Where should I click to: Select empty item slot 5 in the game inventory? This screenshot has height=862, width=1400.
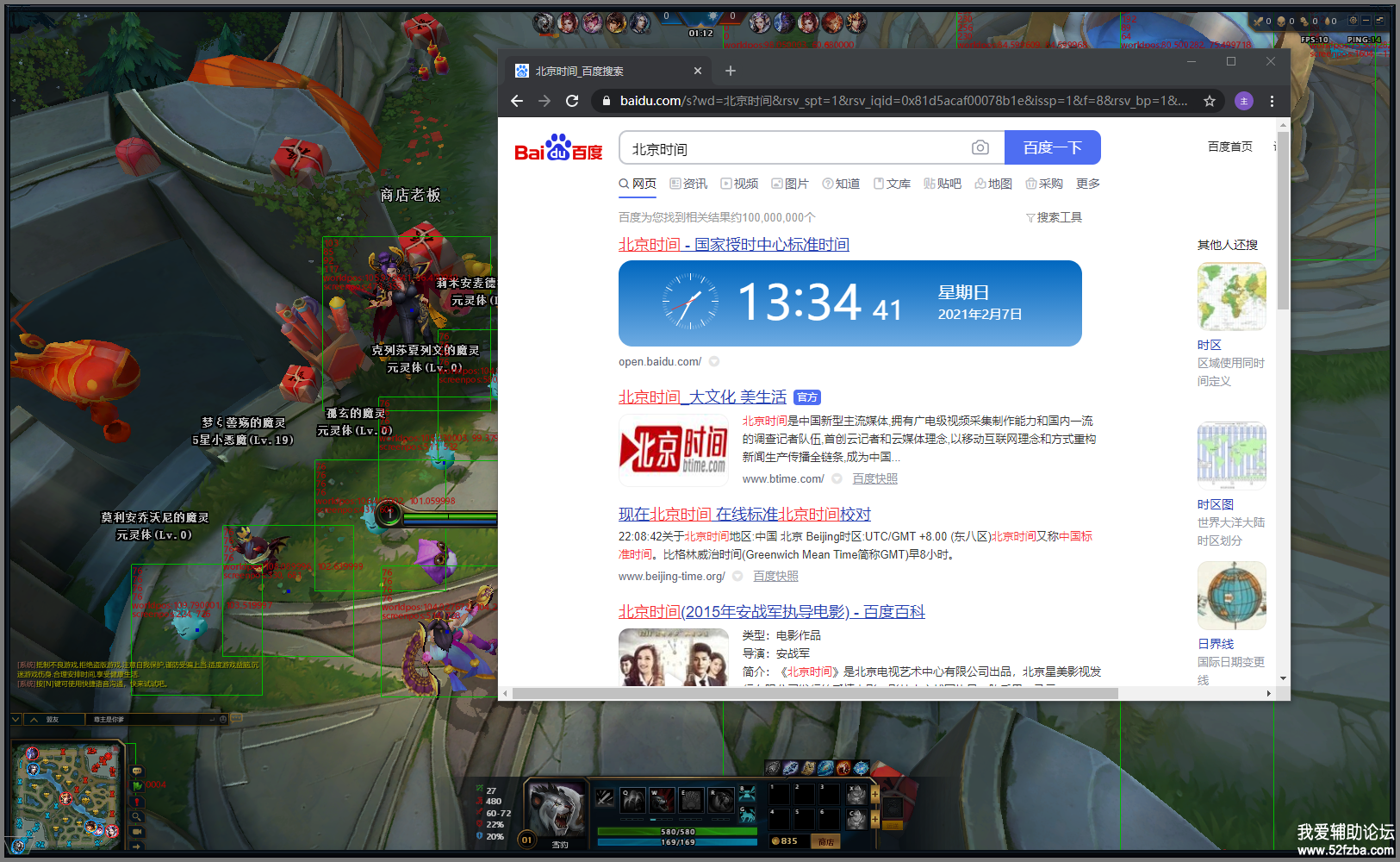coord(806,818)
